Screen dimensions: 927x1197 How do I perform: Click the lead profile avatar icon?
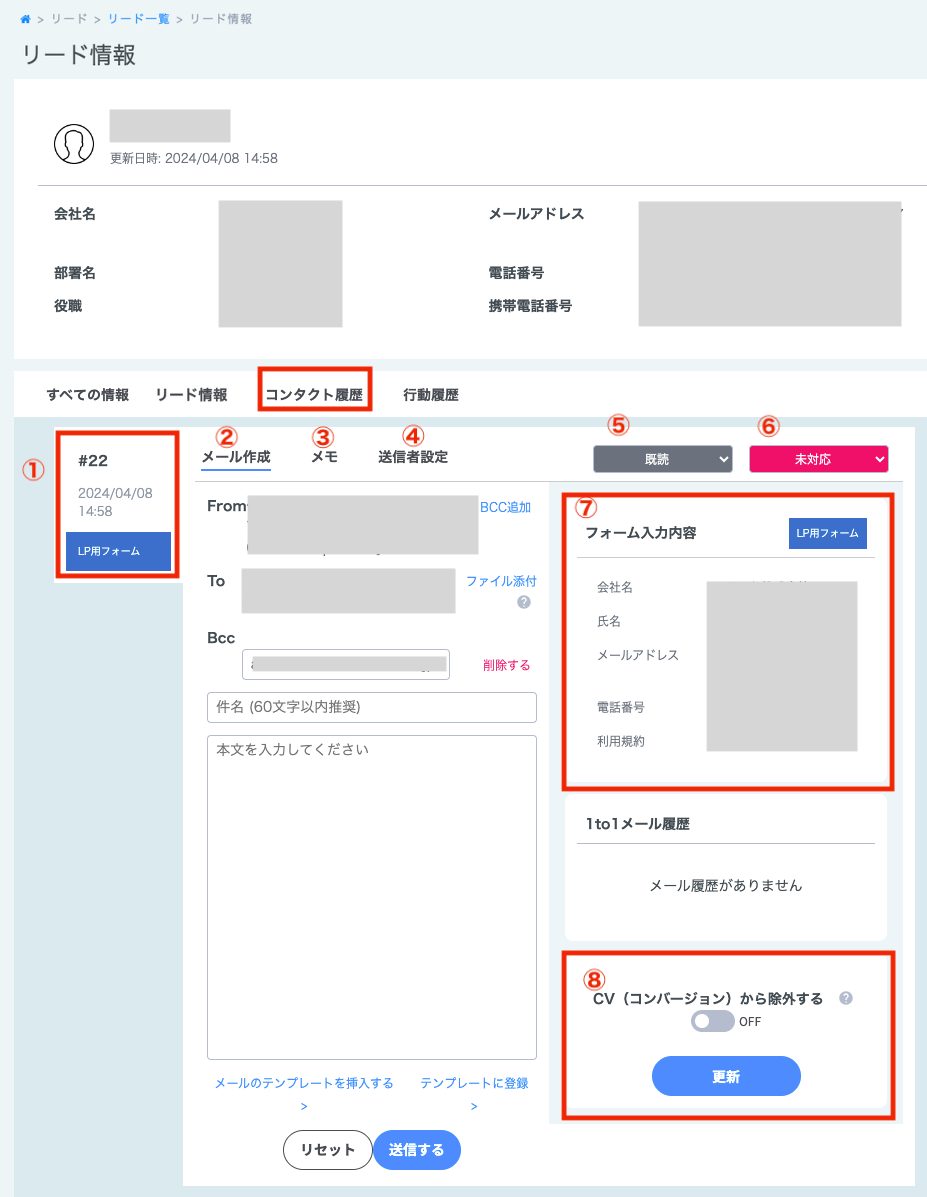[74, 144]
